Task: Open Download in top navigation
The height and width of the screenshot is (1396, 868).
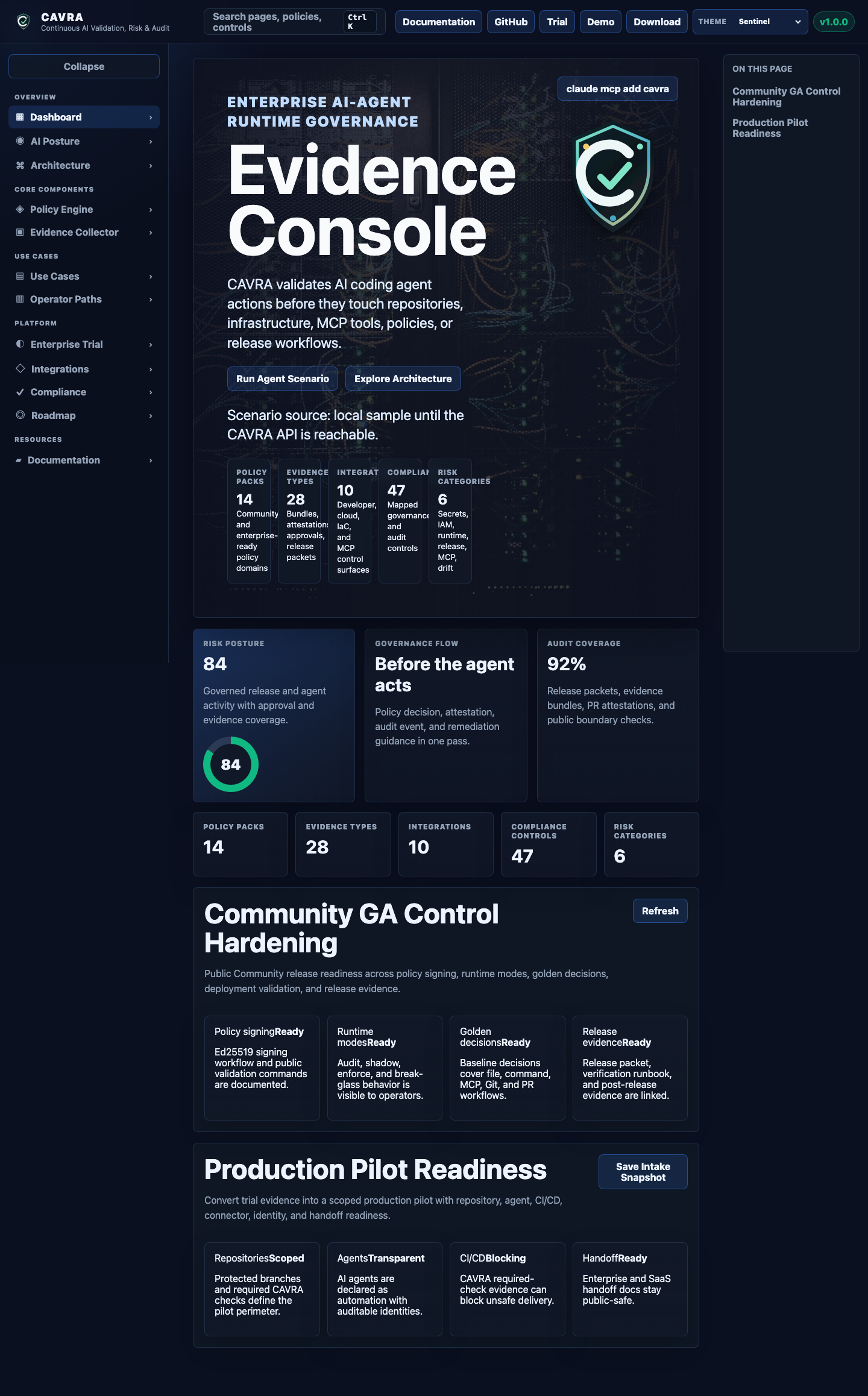Action: click(x=656, y=22)
